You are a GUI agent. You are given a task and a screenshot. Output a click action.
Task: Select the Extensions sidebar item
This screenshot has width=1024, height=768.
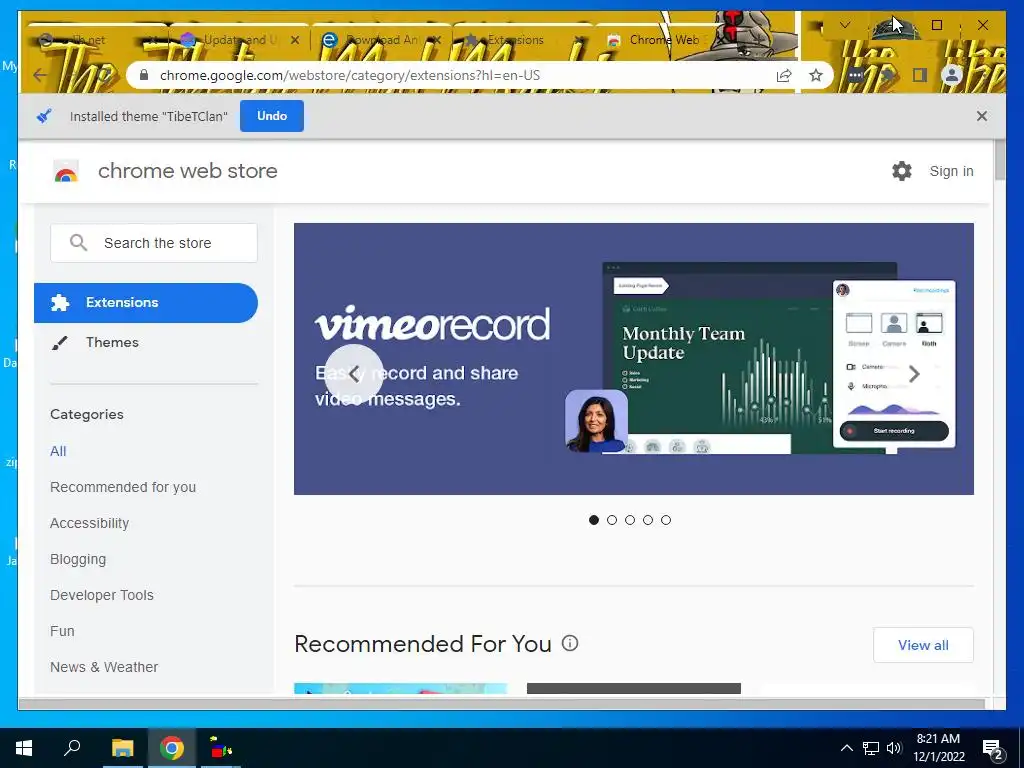[146, 302]
